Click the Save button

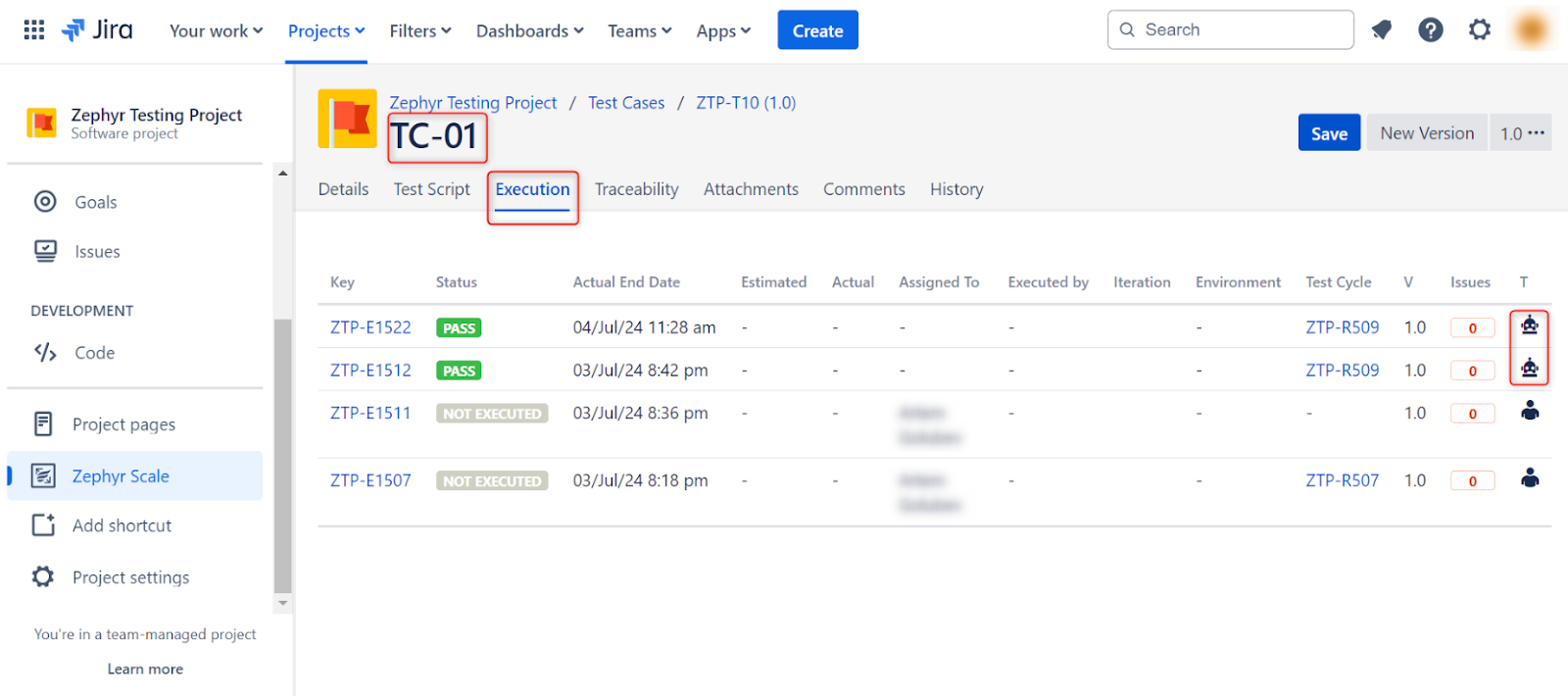point(1329,133)
